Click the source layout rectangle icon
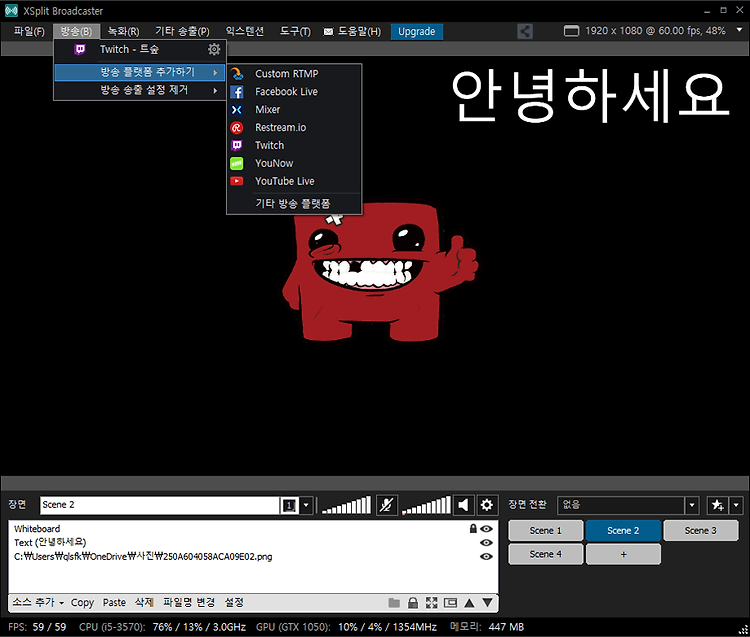 point(450,603)
